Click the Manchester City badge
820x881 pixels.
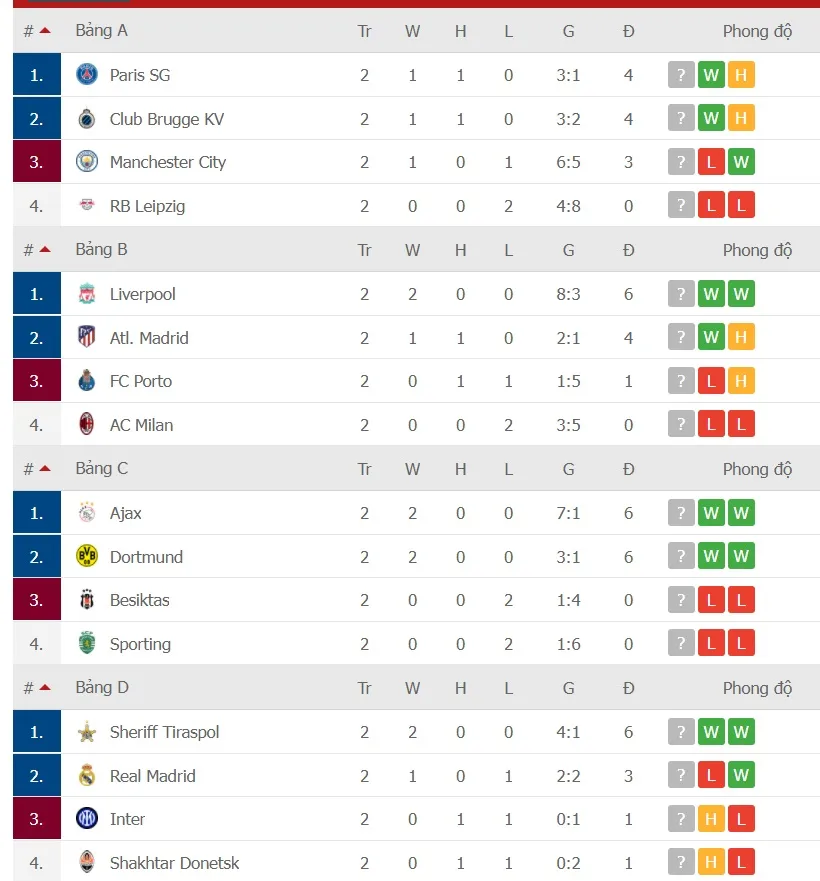click(x=86, y=161)
